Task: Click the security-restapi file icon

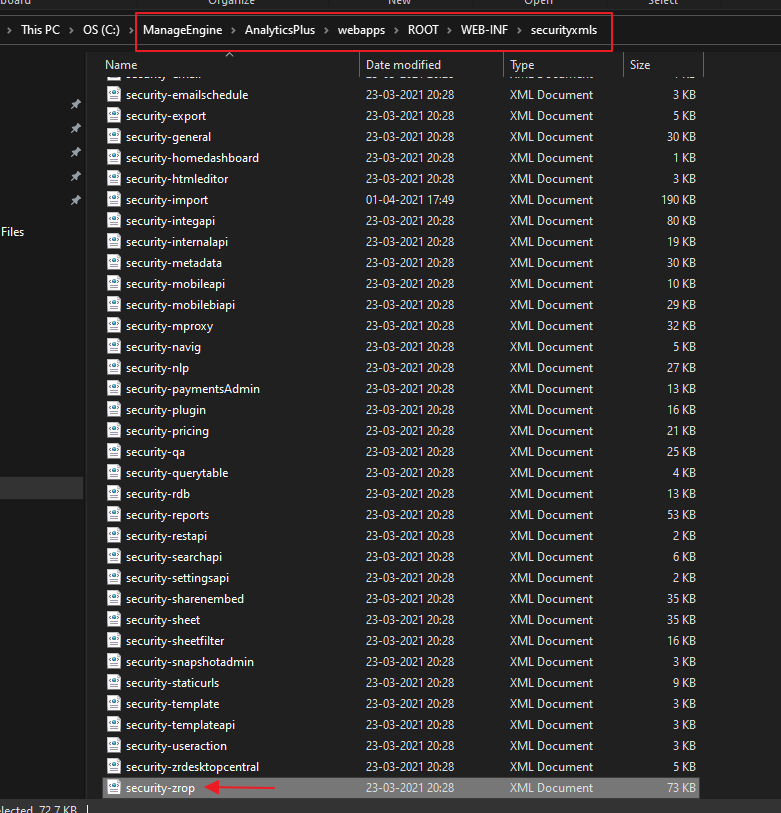Action: pyautogui.click(x=114, y=535)
